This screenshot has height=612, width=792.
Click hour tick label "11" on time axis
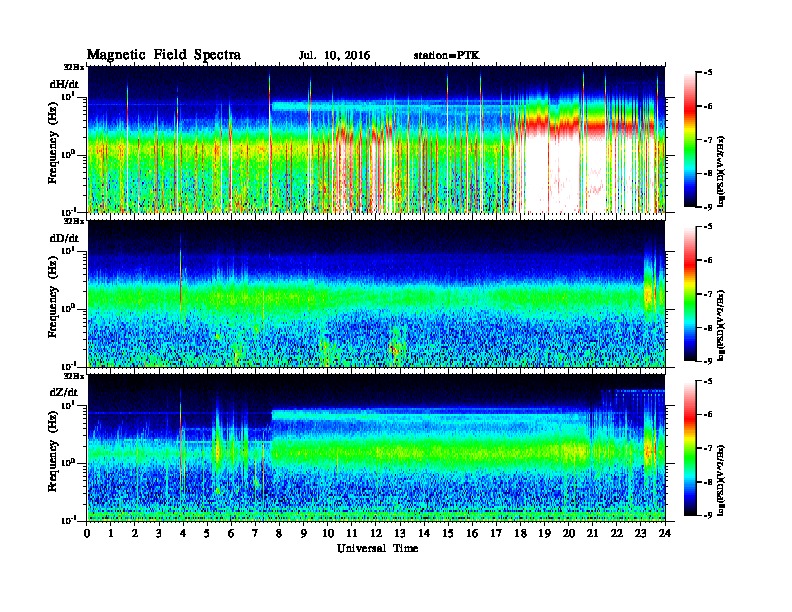(x=352, y=533)
